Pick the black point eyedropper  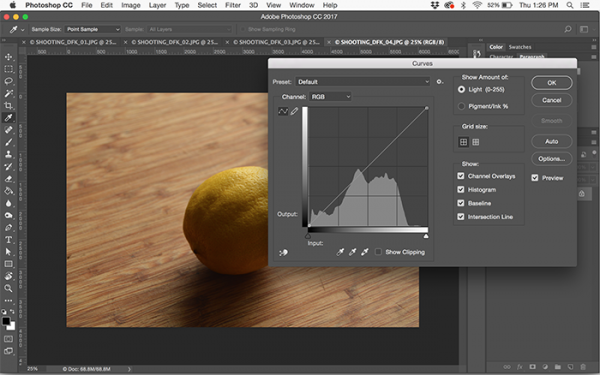click(340, 252)
